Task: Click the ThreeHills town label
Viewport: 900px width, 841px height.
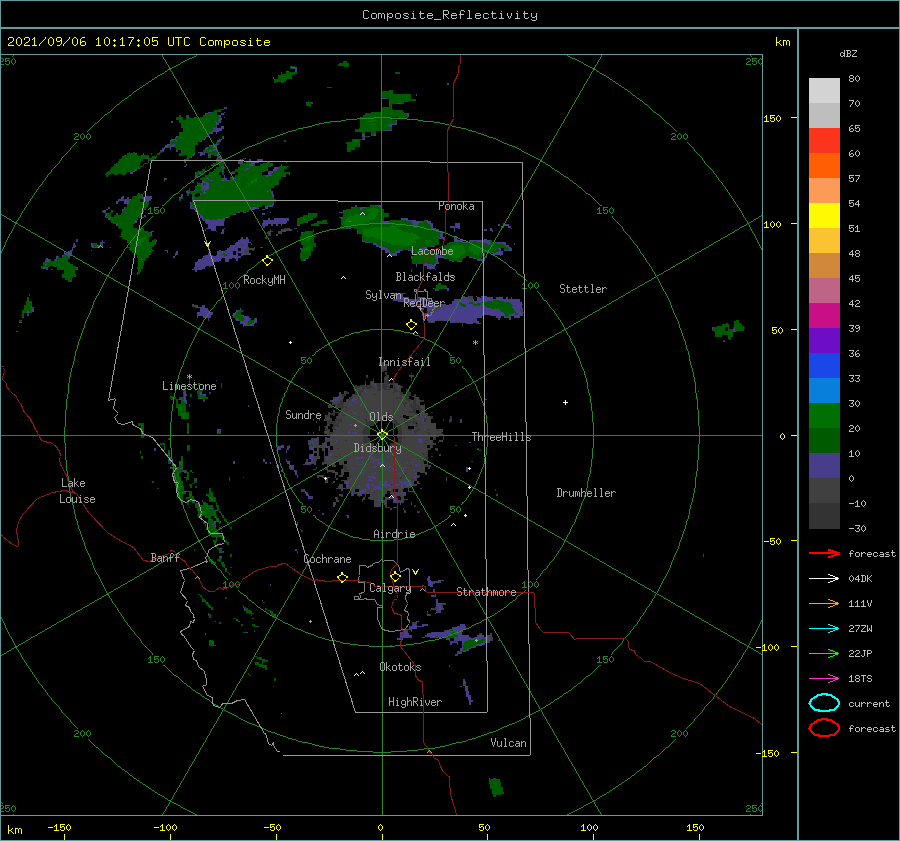Action: tap(501, 437)
